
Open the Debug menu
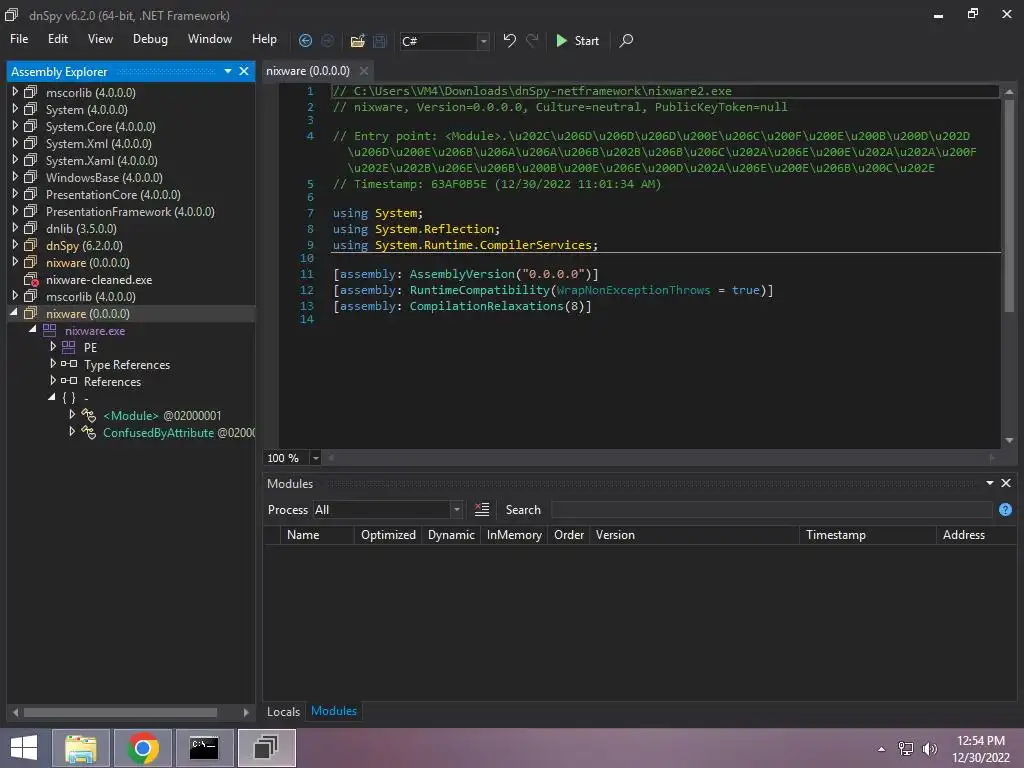pos(150,39)
